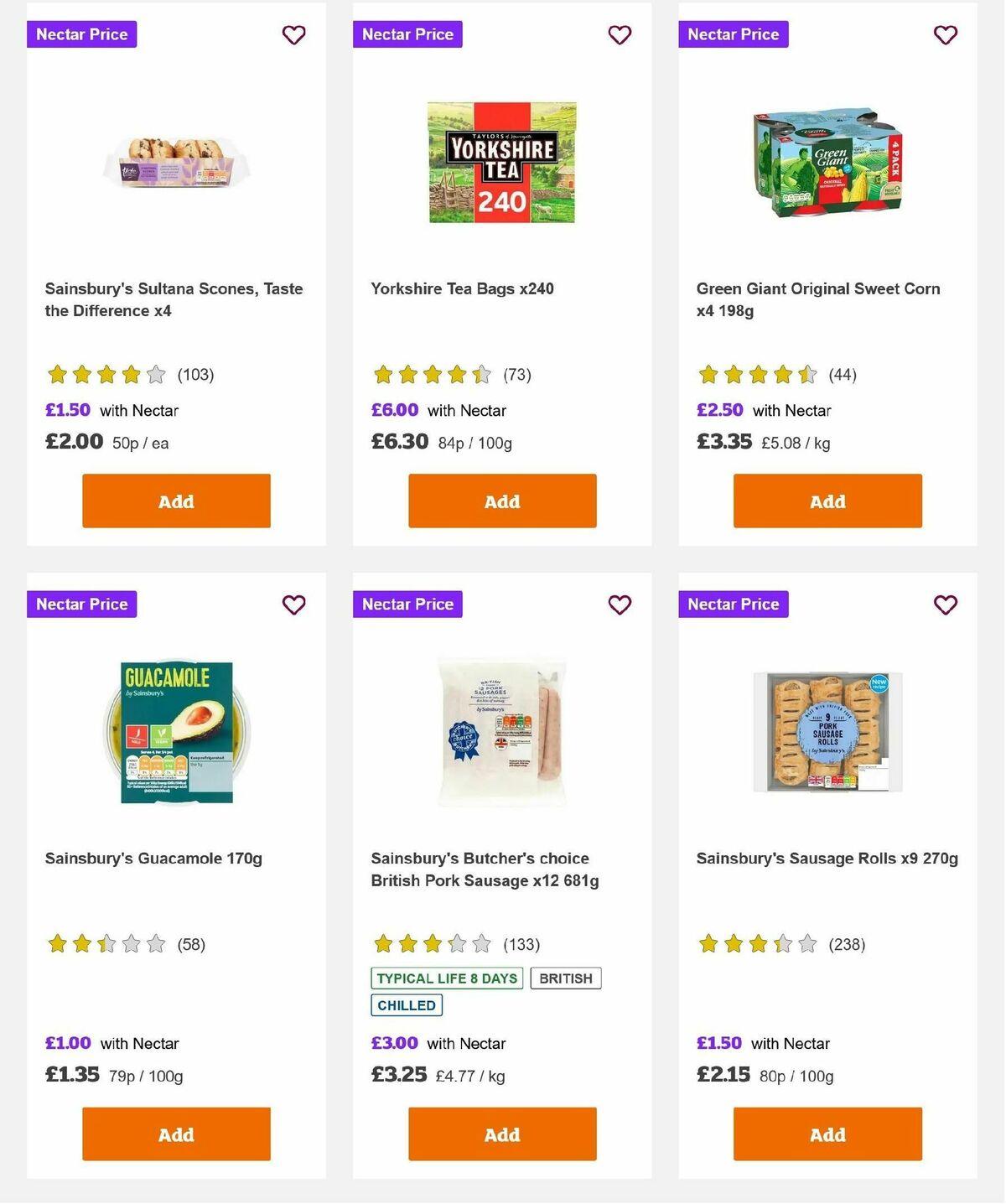Toggle favorite heart on Sainsbury's Sausage Rolls
This screenshot has width=1006, height=1204.
point(945,605)
